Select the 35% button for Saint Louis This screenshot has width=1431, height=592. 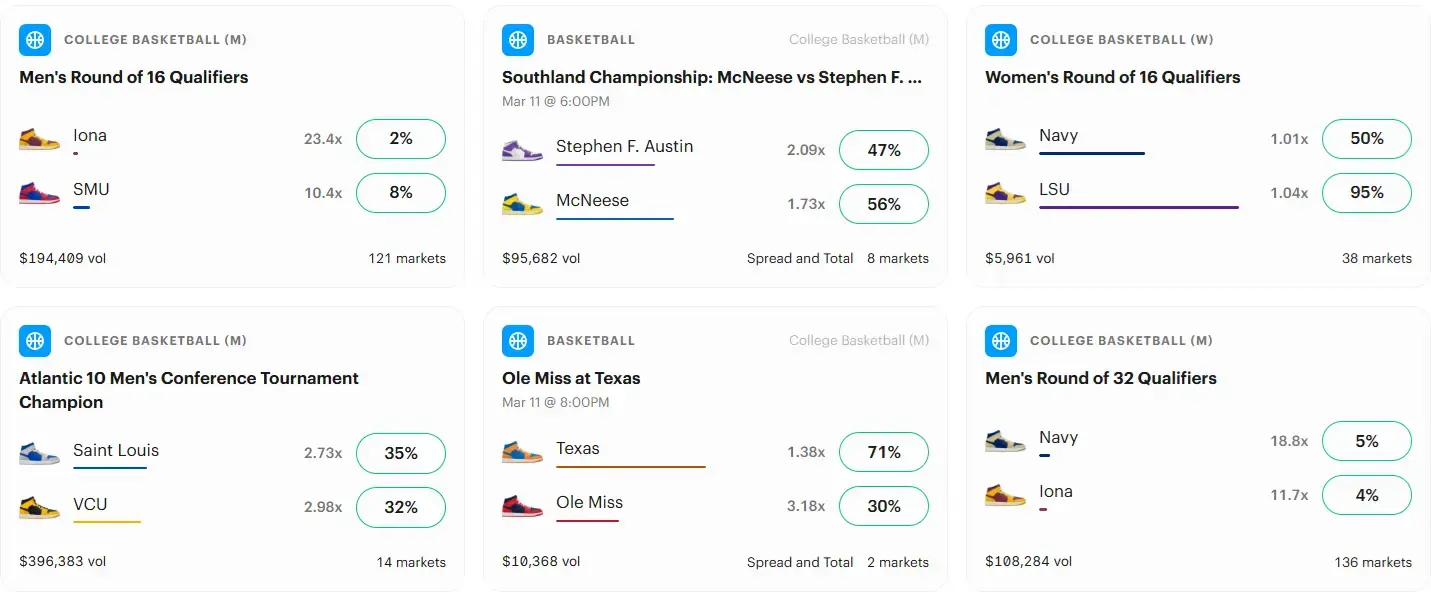(x=400, y=453)
